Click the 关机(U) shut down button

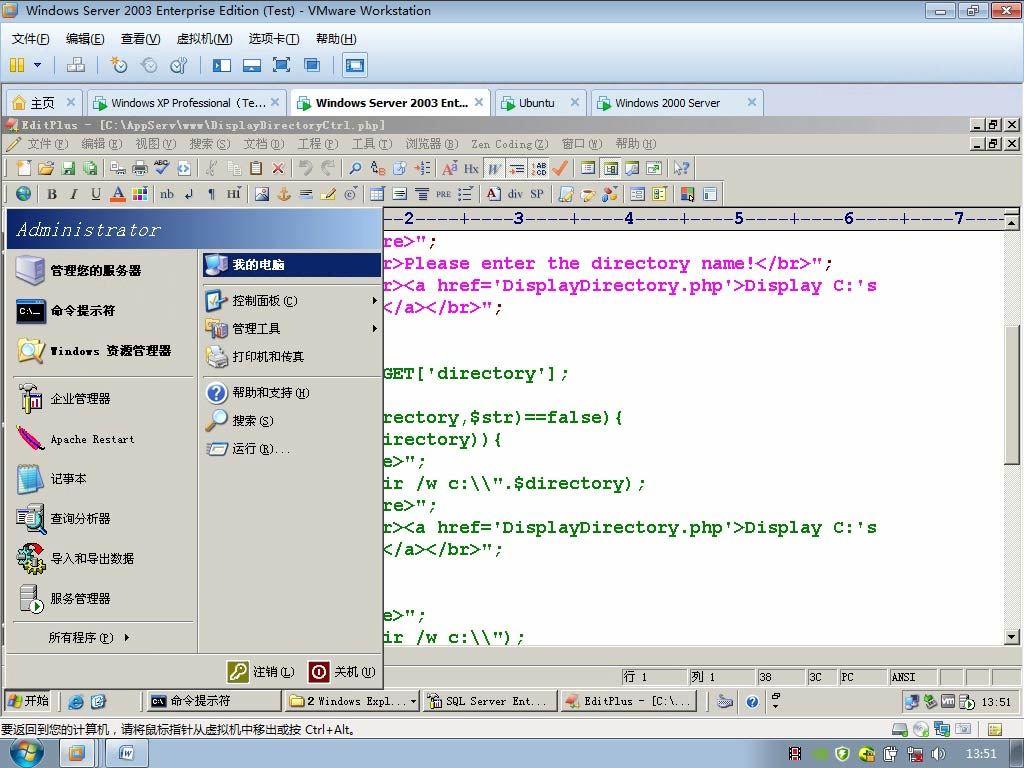[x=342, y=671]
